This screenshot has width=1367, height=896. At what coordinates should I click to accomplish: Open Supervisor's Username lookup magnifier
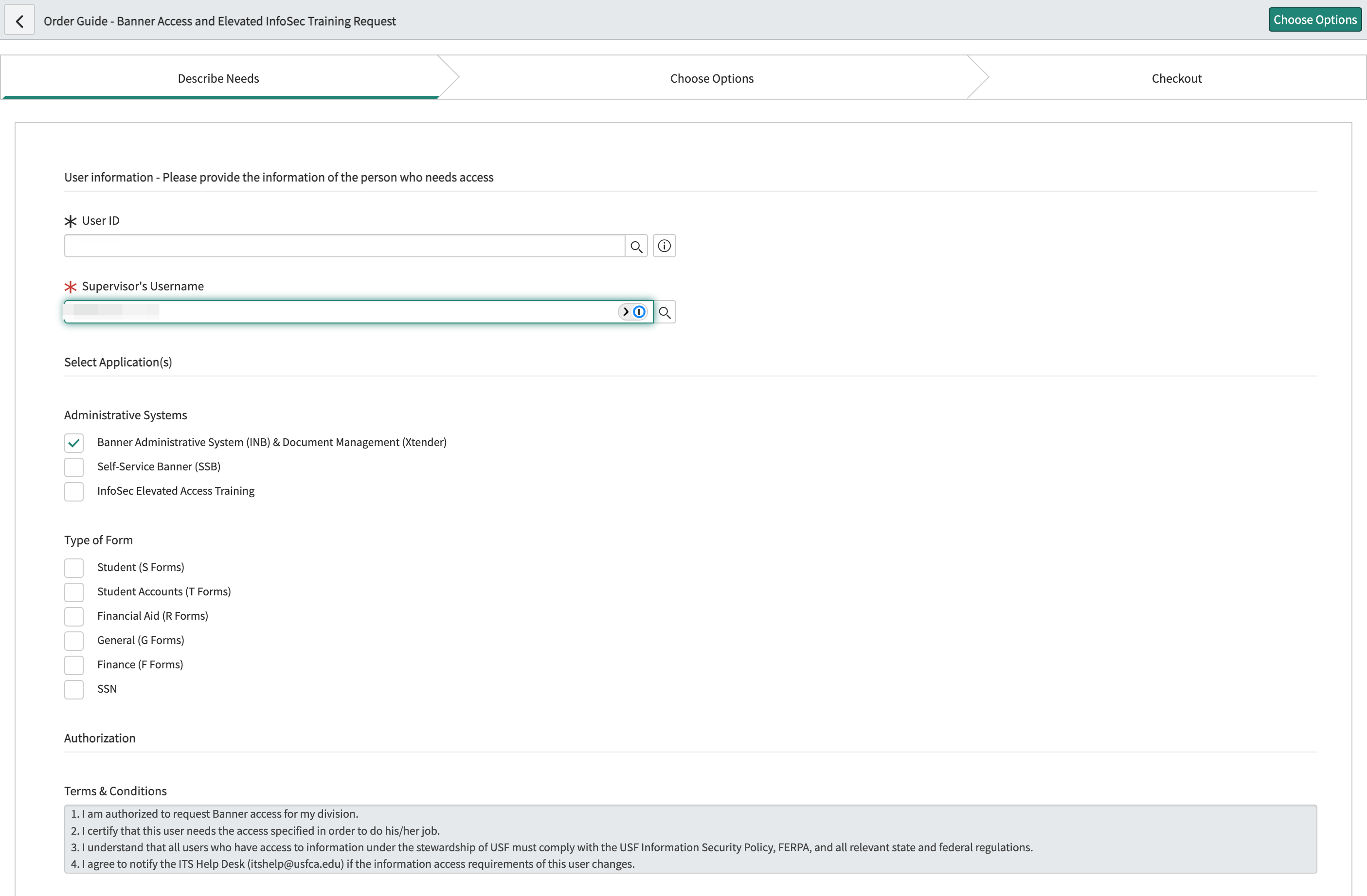[665, 312]
